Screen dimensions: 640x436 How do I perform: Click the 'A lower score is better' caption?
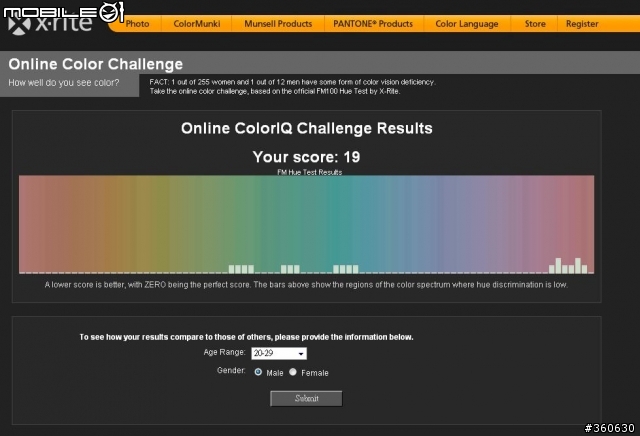(x=306, y=285)
